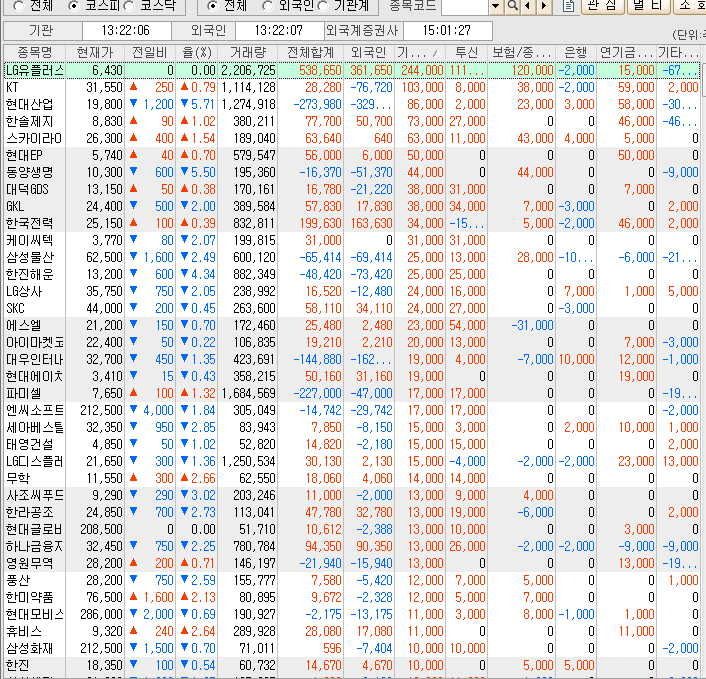Screen dimensions: 706x679
Task: Select the 휴비스 stock name
Action: pyautogui.click(x=23, y=632)
